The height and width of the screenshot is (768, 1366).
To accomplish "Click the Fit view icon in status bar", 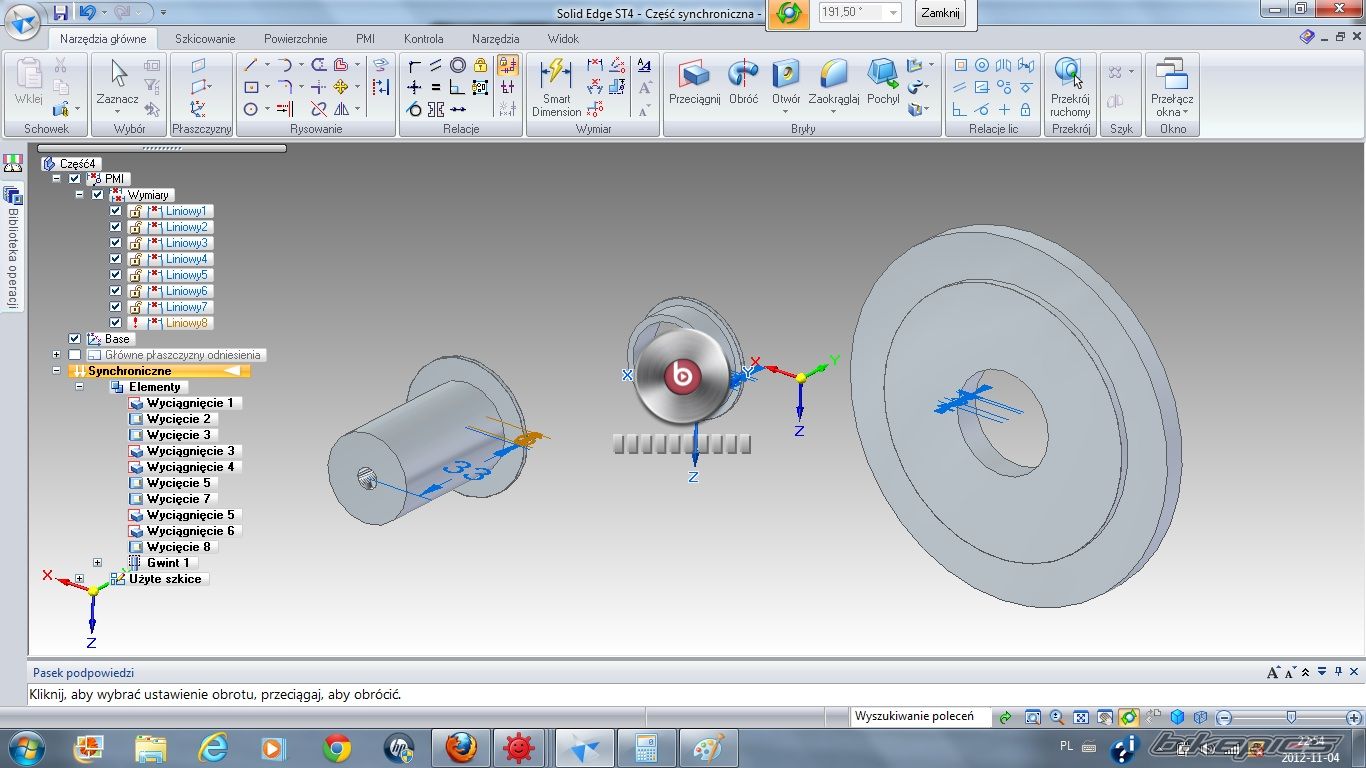I will click(1081, 717).
